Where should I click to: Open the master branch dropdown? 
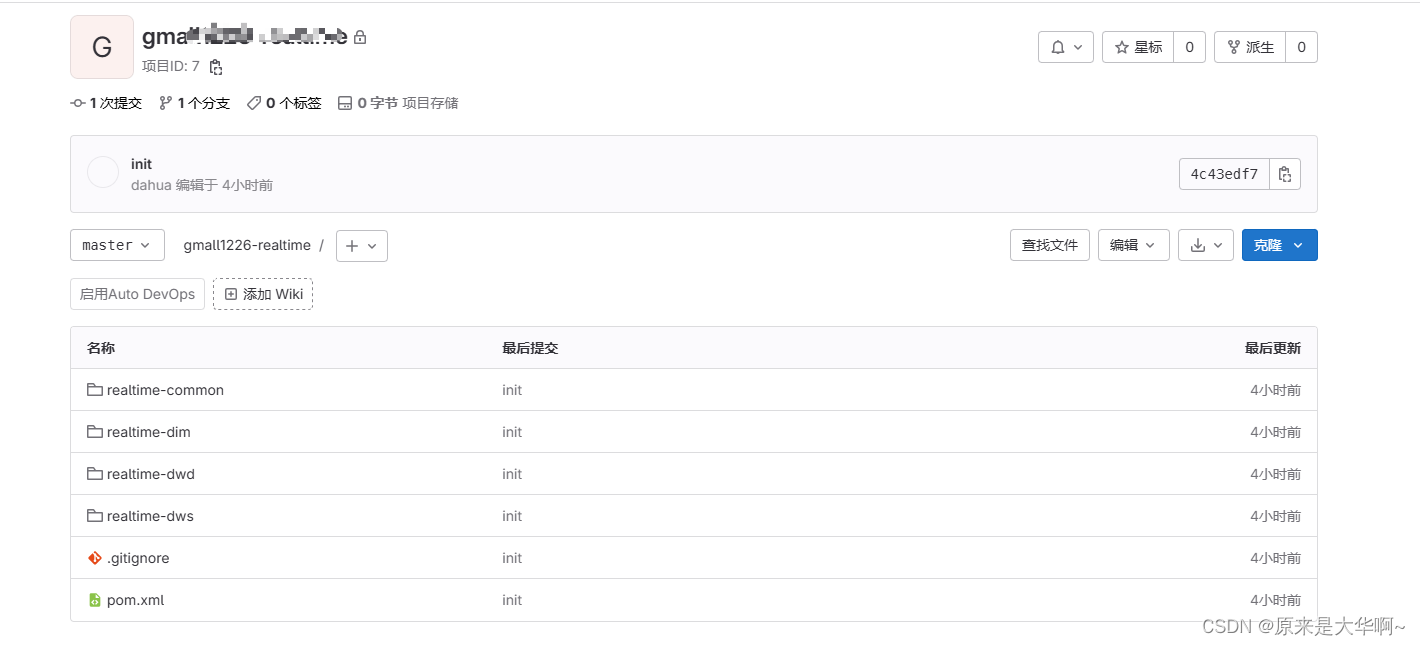(117, 245)
